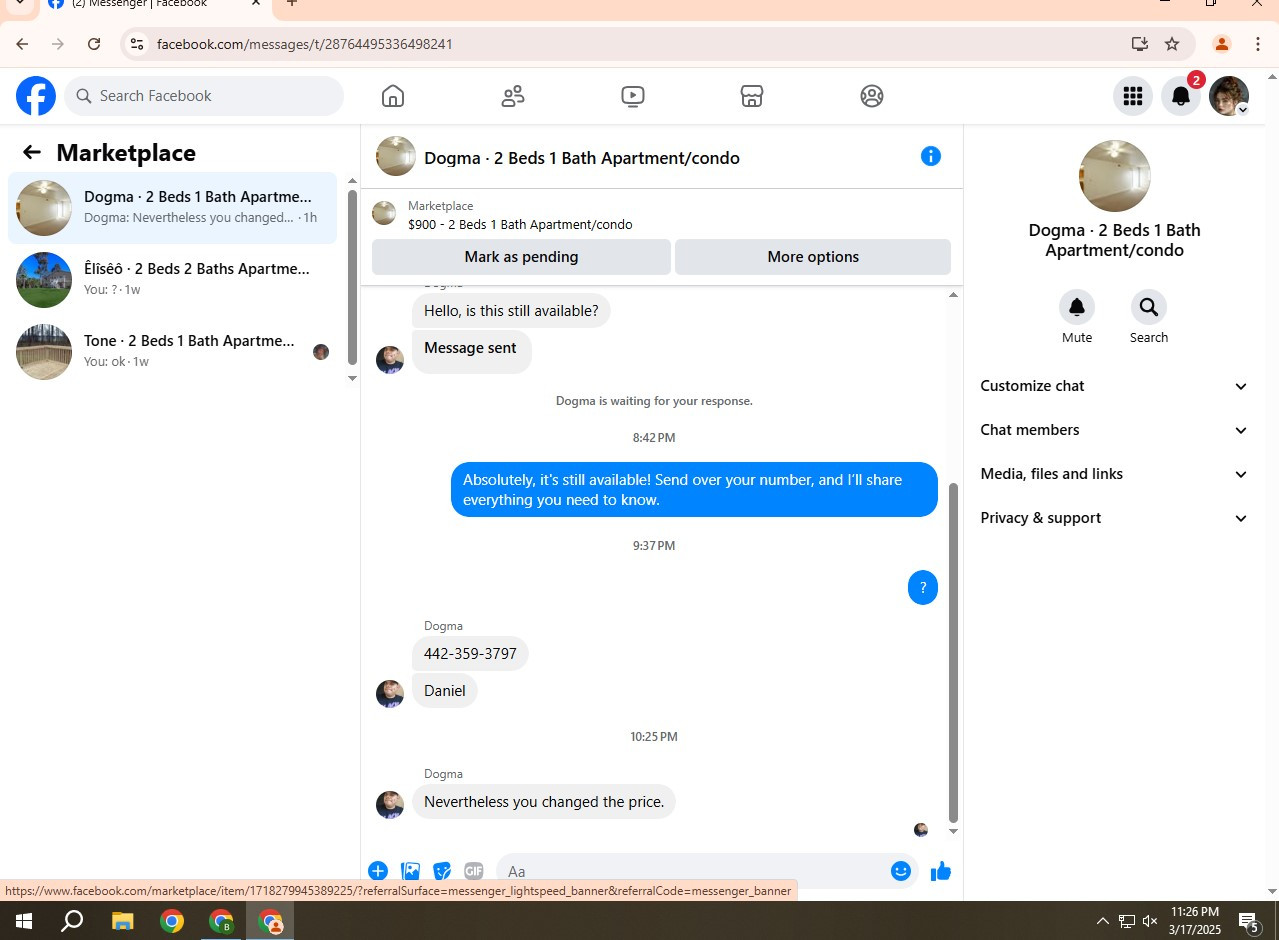Attach a photo using the image icon
Viewport: 1279px width, 940px height.
coord(410,871)
